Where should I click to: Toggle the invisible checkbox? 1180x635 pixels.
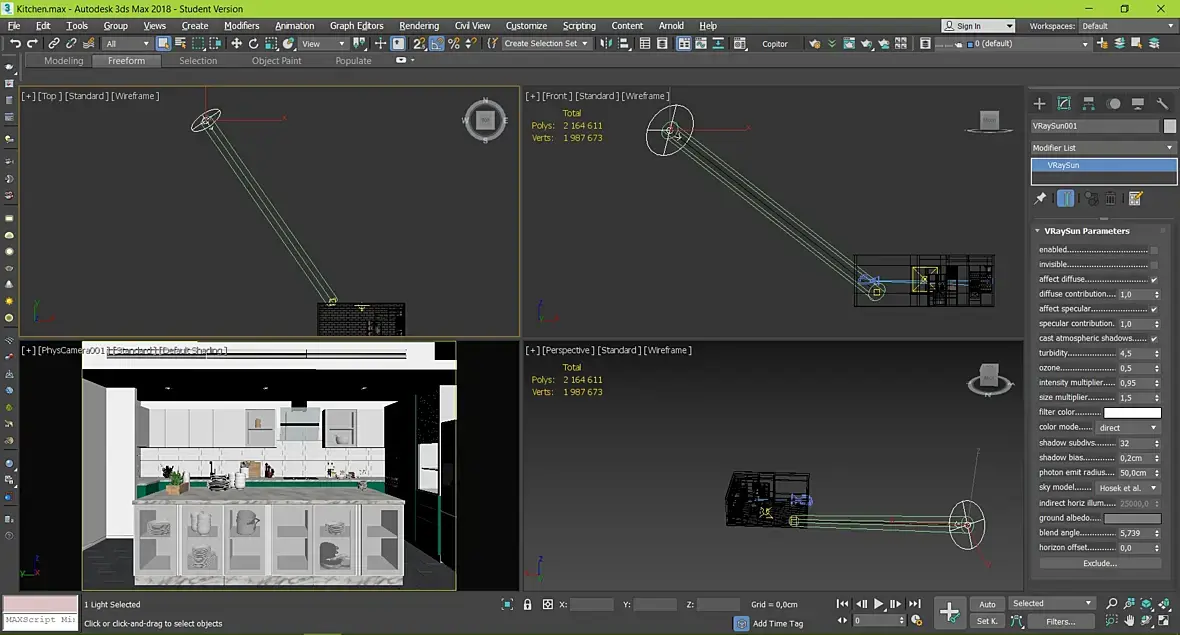[x=1154, y=265]
